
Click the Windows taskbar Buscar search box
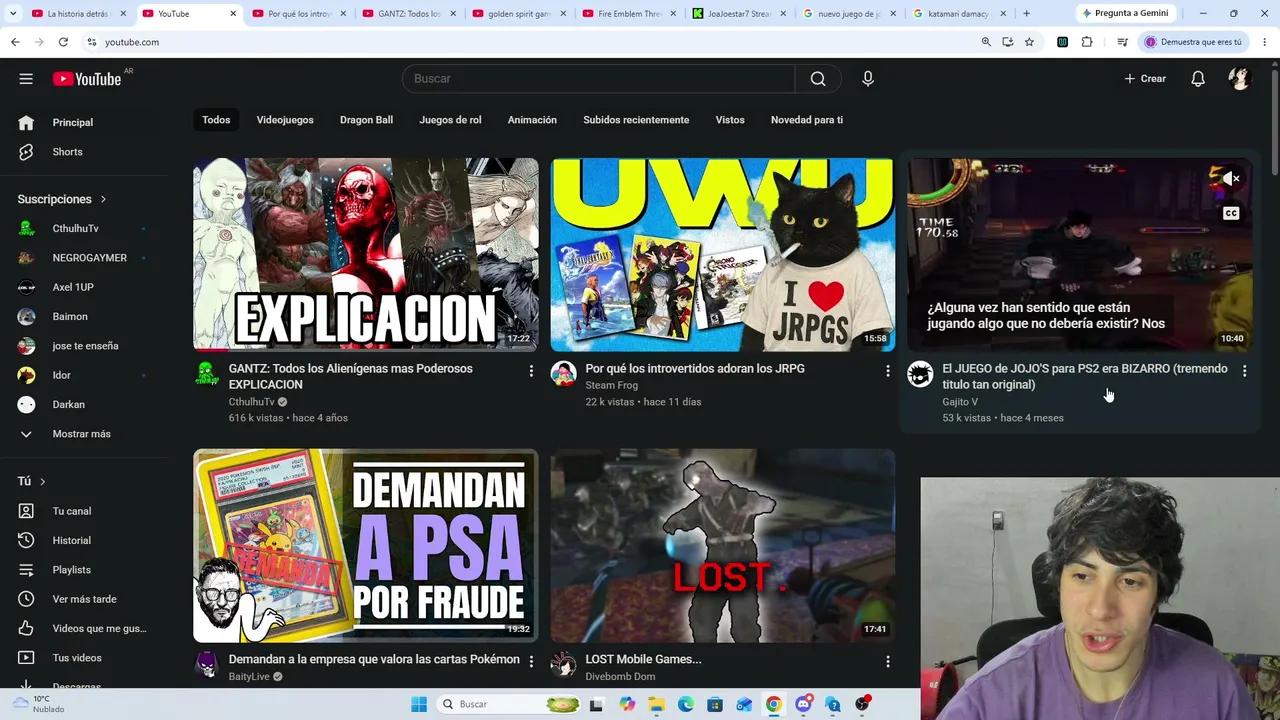[506, 704]
